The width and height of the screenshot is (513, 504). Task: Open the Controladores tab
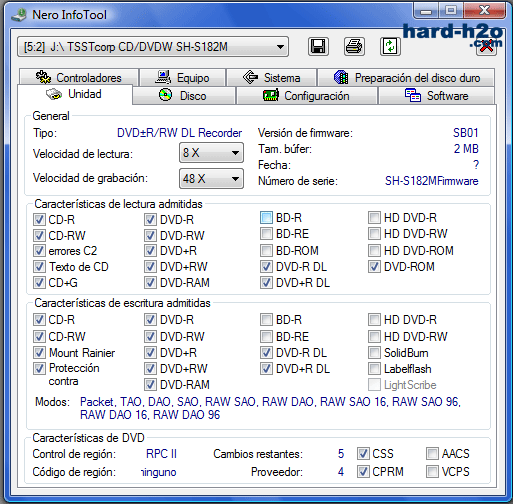coord(79,77)
